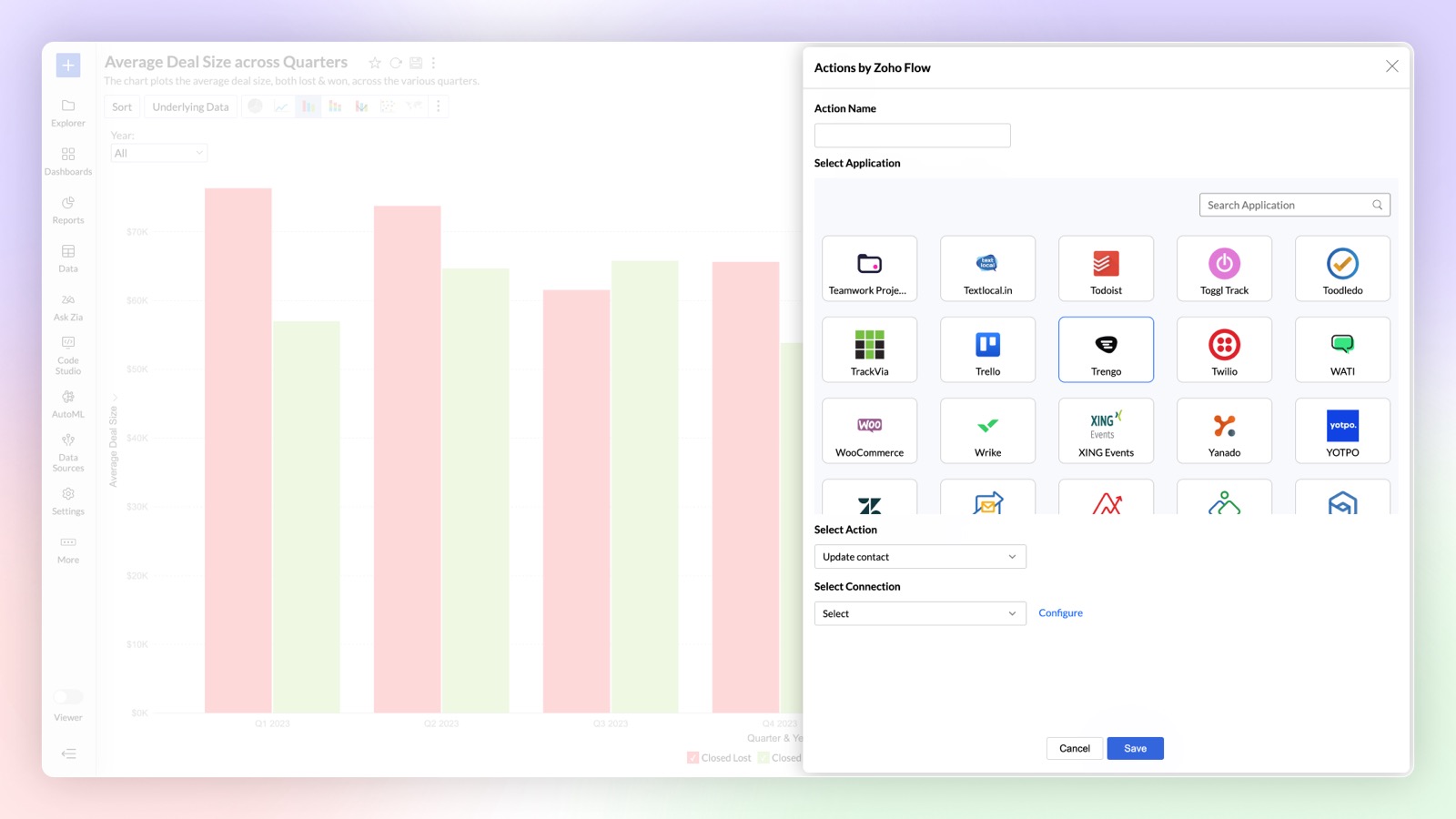Save the chart using disk icon

click(x=416, y=63)
